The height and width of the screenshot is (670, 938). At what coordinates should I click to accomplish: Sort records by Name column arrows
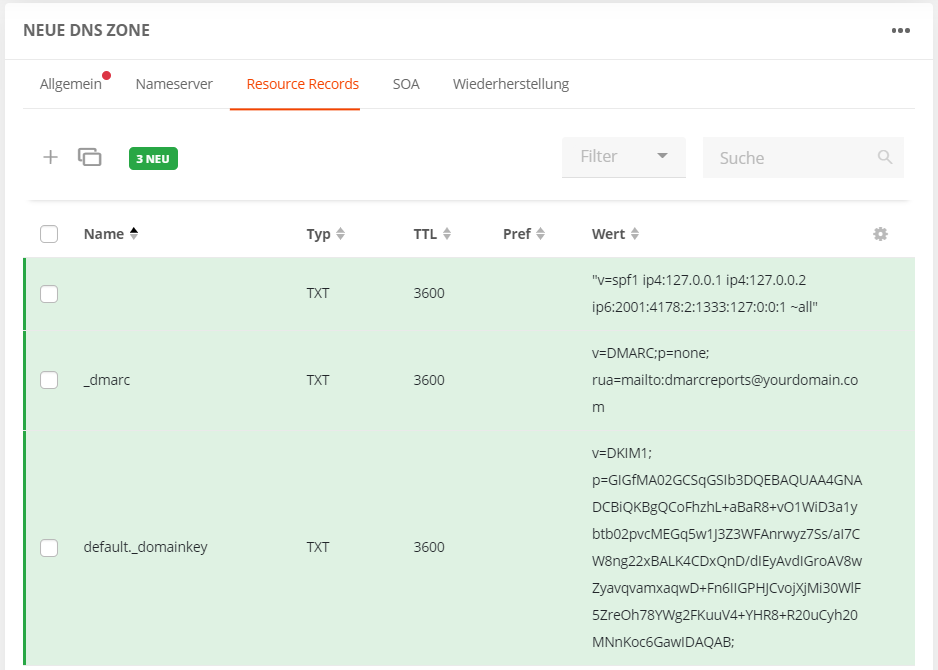click(x=134, y=233)
